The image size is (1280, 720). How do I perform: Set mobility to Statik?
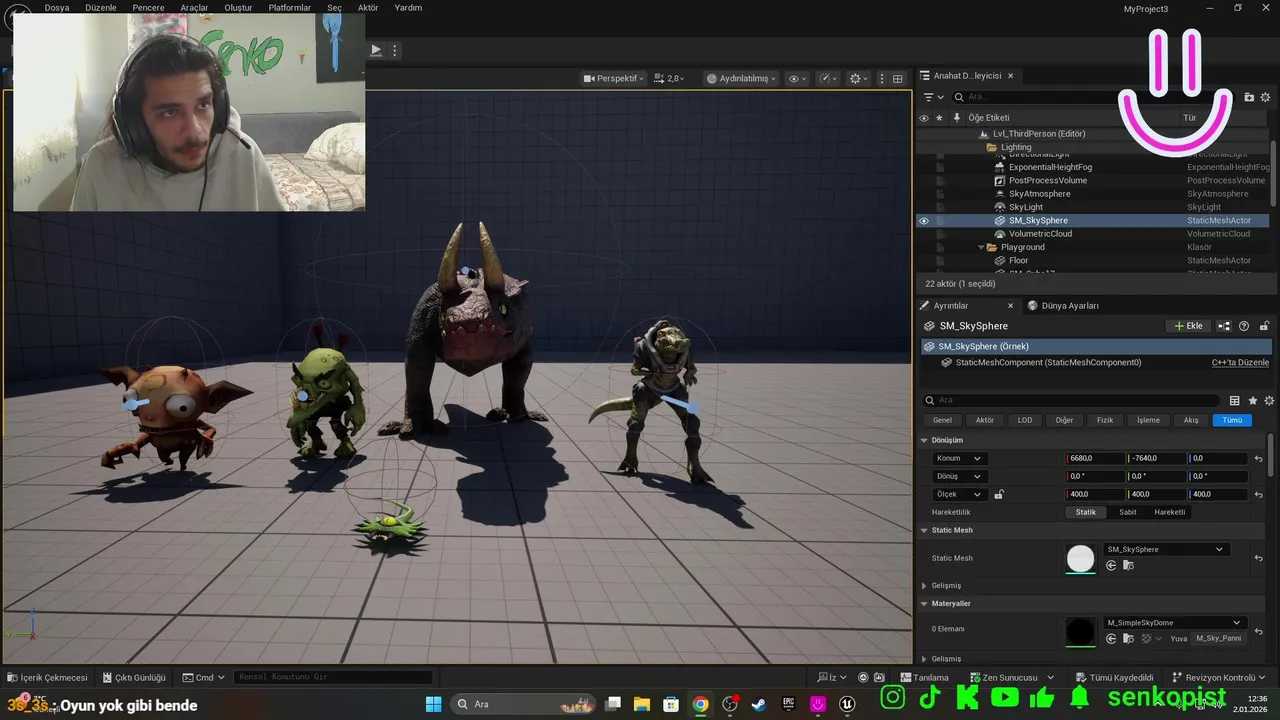coord(1086,512)
